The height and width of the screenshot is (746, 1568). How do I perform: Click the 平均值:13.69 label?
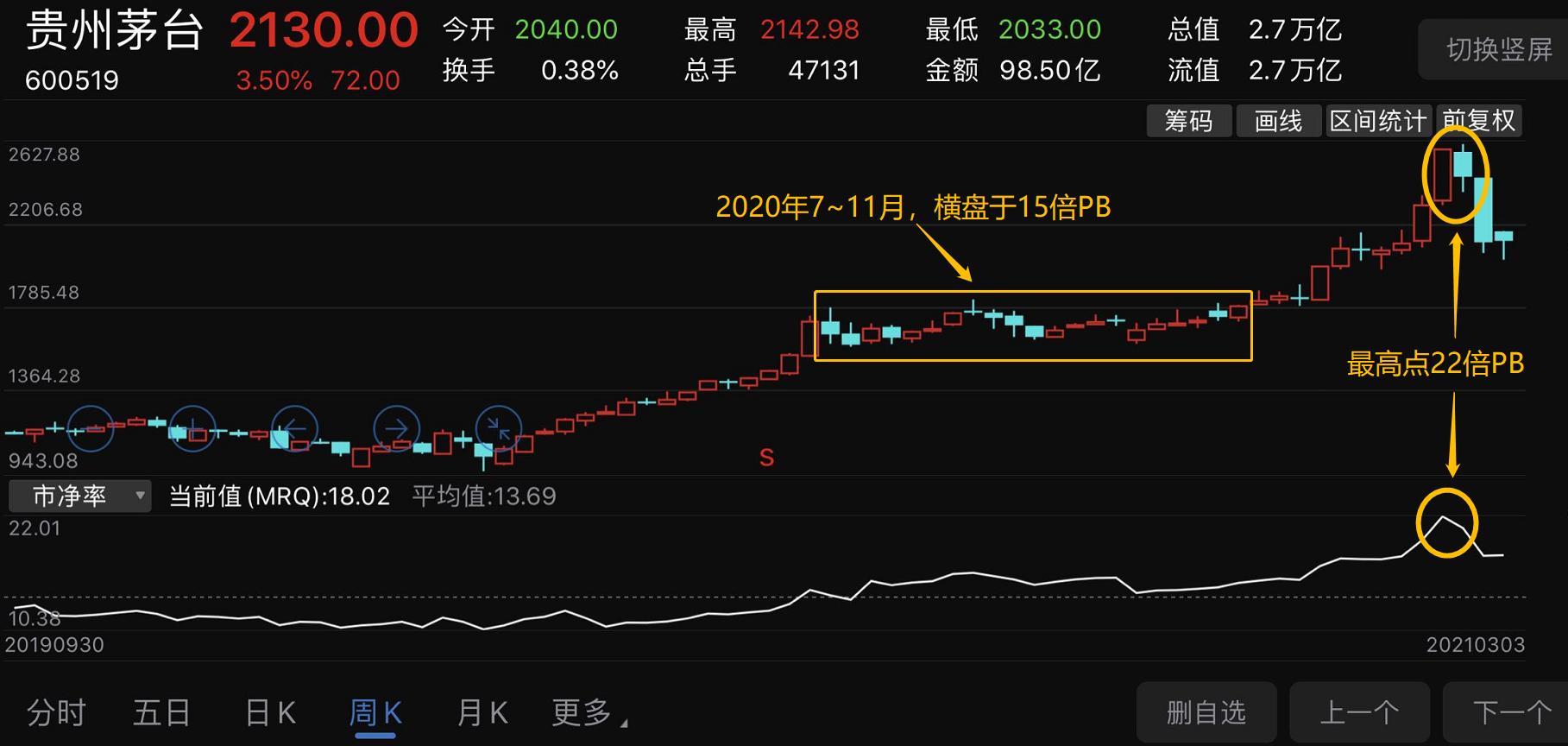(x=484, y=496)
